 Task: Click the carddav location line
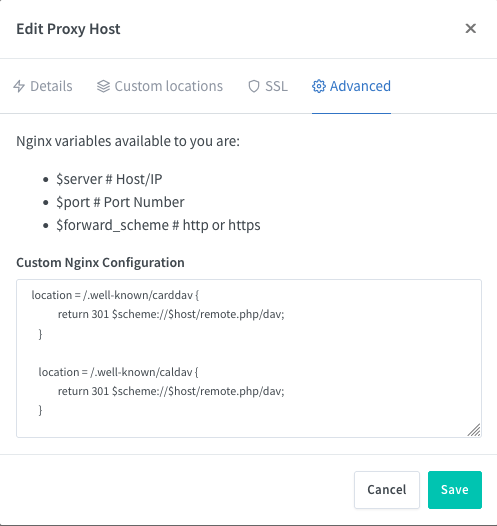[115, 295]
